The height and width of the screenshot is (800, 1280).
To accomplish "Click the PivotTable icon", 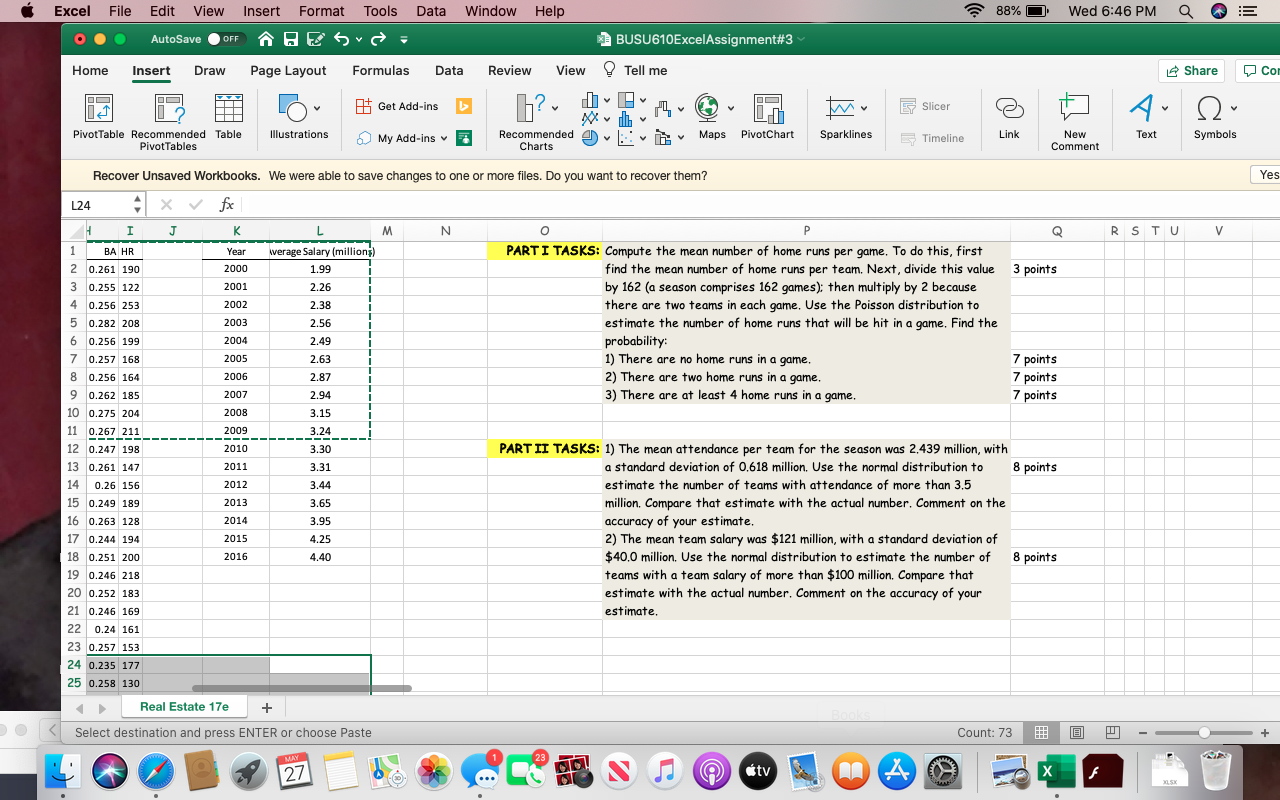I will [98, 117].
